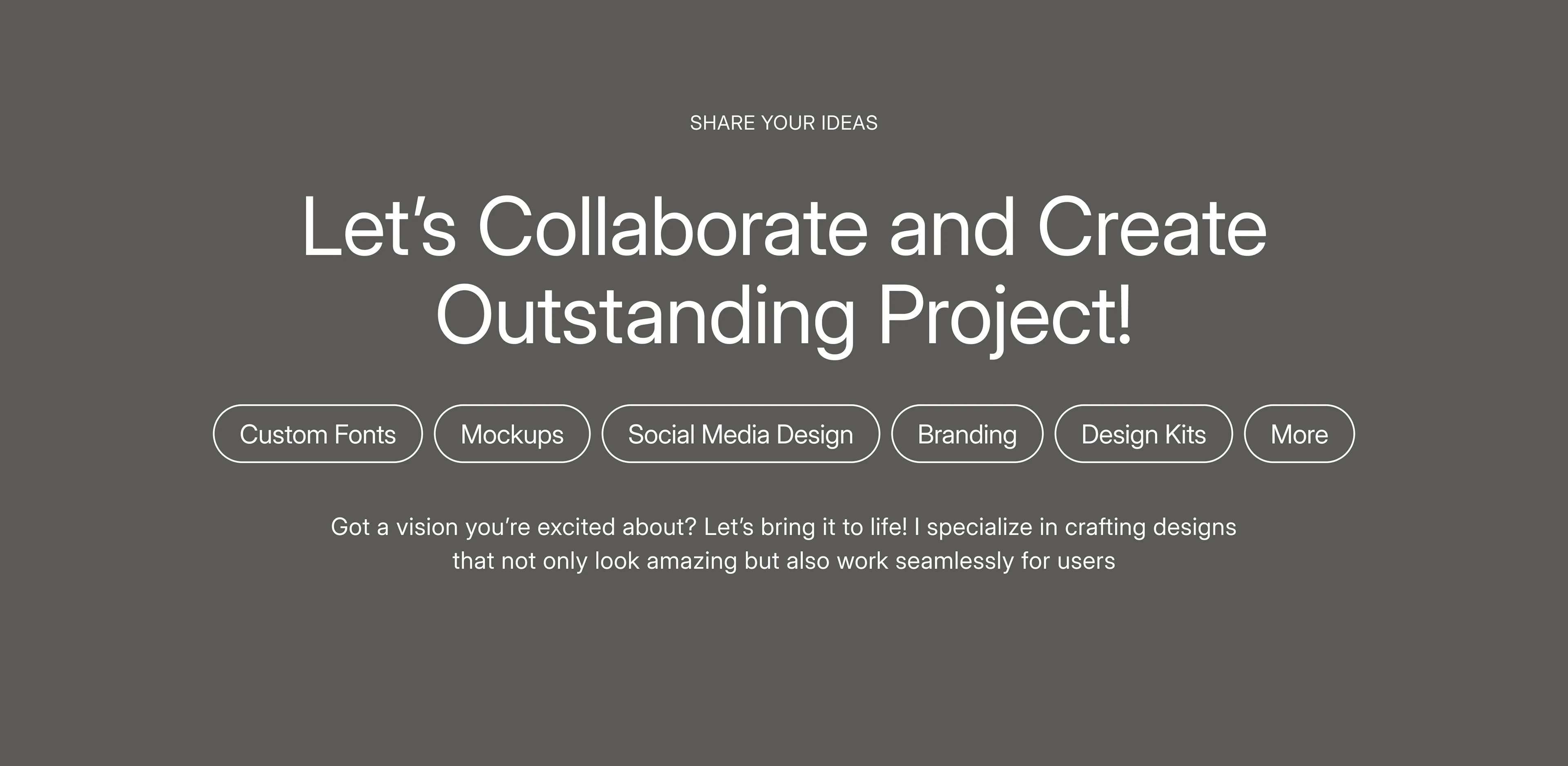Click the word Create in the headline
Image resolution: width=1568 pixels, height=766 pixels.
[1151, 226]
